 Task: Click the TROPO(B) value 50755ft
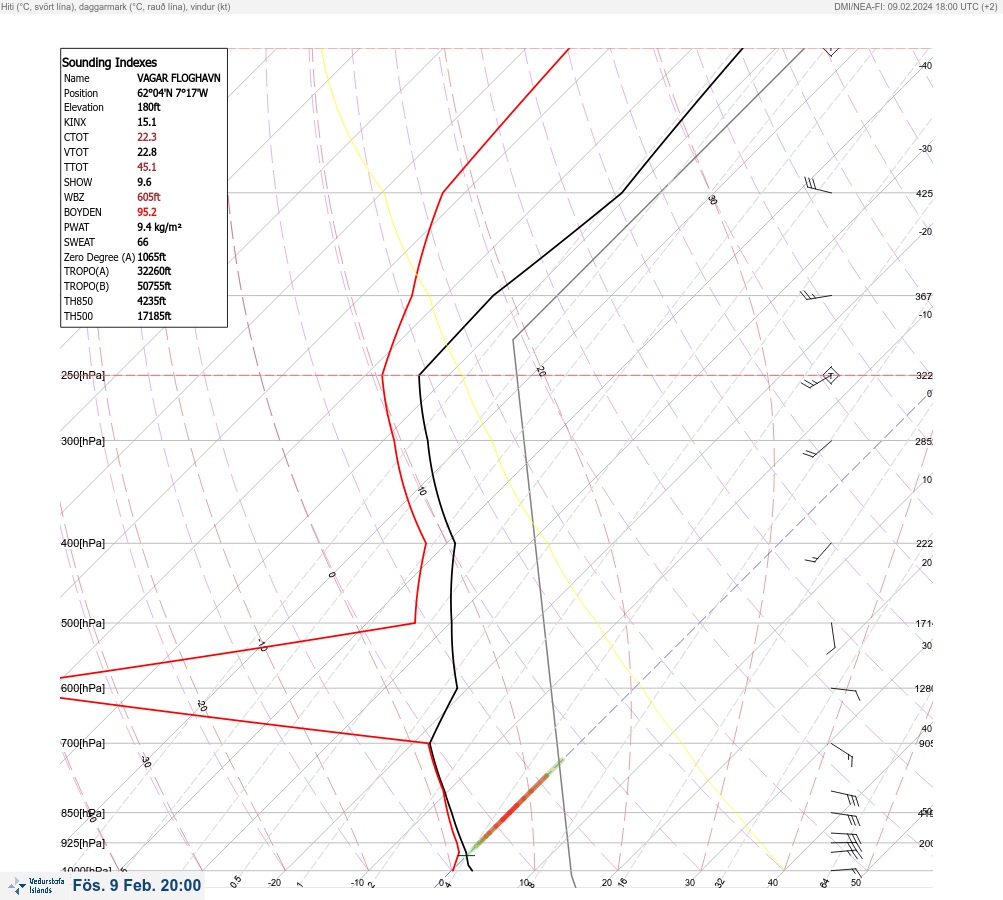click(154, 286)
